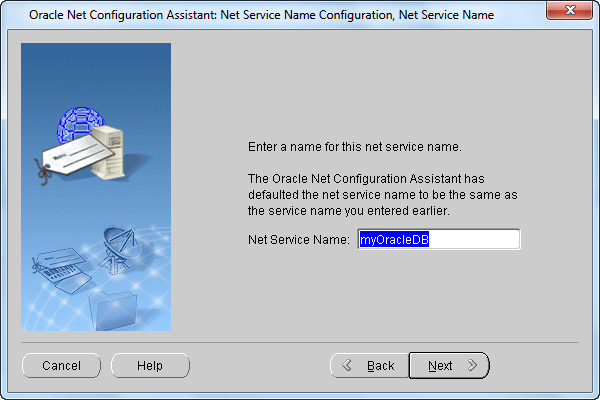
Task: Click the Net Service Name input field
Action: tap(439, 239)
